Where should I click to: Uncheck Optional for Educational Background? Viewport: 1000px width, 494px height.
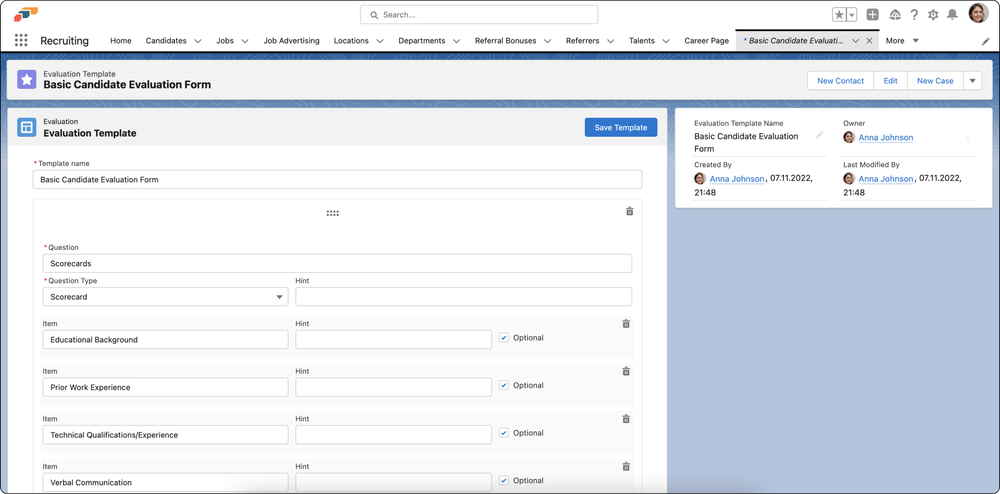[x=503, y=338]
